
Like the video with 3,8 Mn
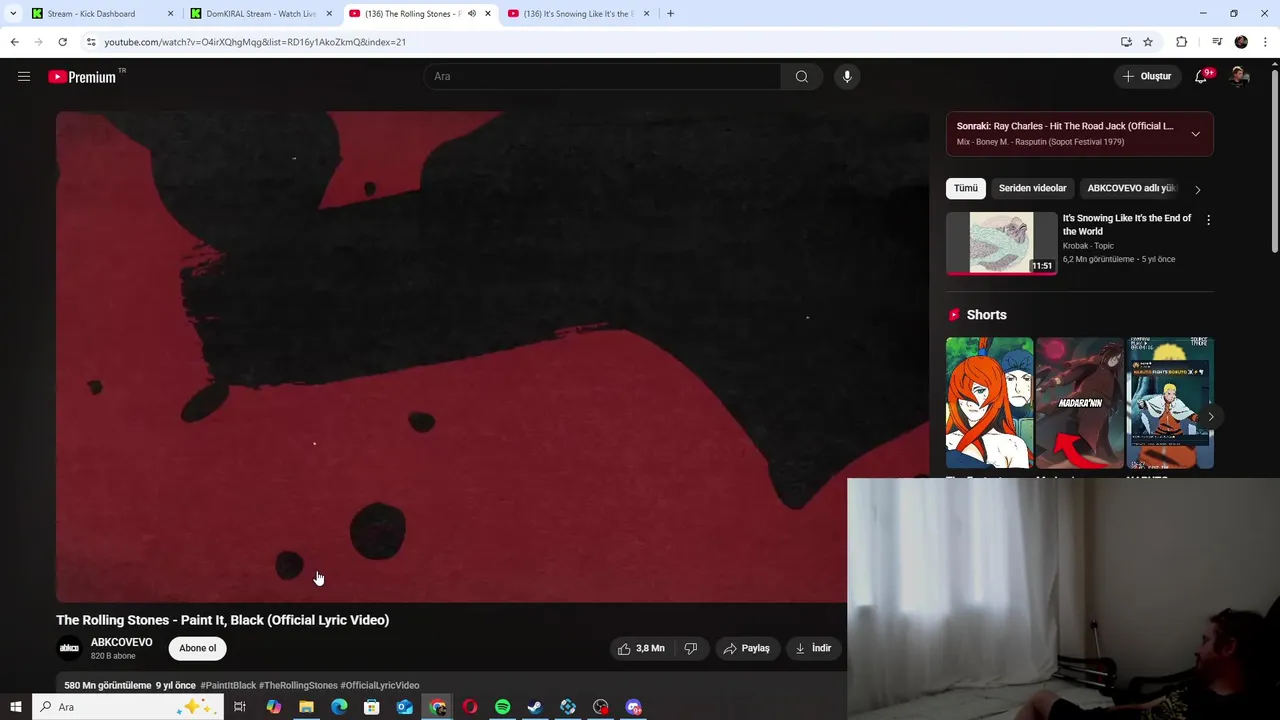pyautogui.click(x=640, y=648)
